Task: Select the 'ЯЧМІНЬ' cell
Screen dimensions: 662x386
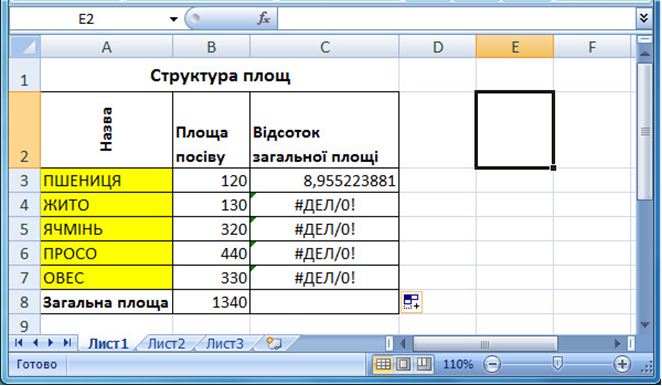Action: pyautogui.click(x=106, y=229)
